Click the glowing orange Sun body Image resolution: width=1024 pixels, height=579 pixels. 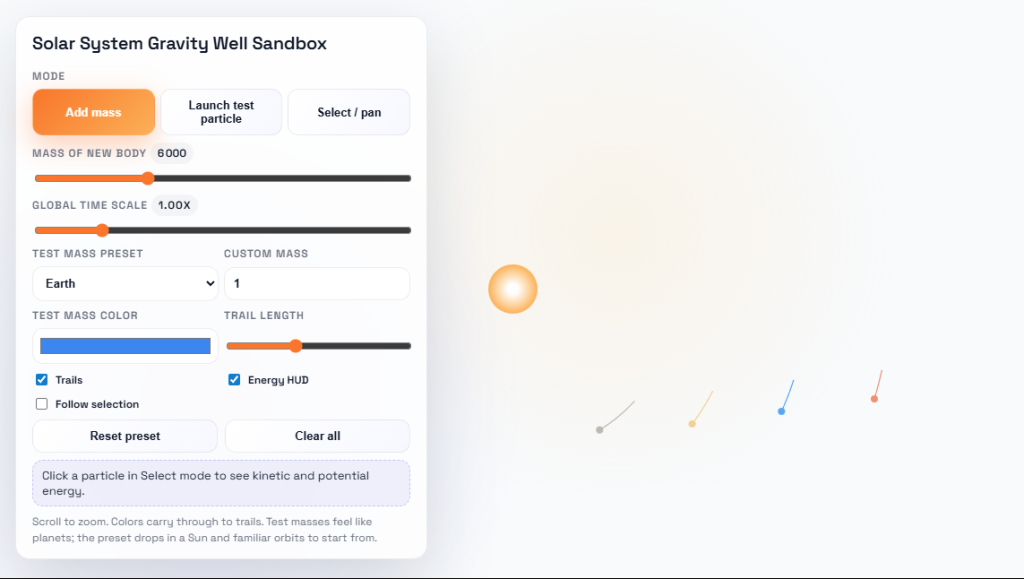pos(513,289)
